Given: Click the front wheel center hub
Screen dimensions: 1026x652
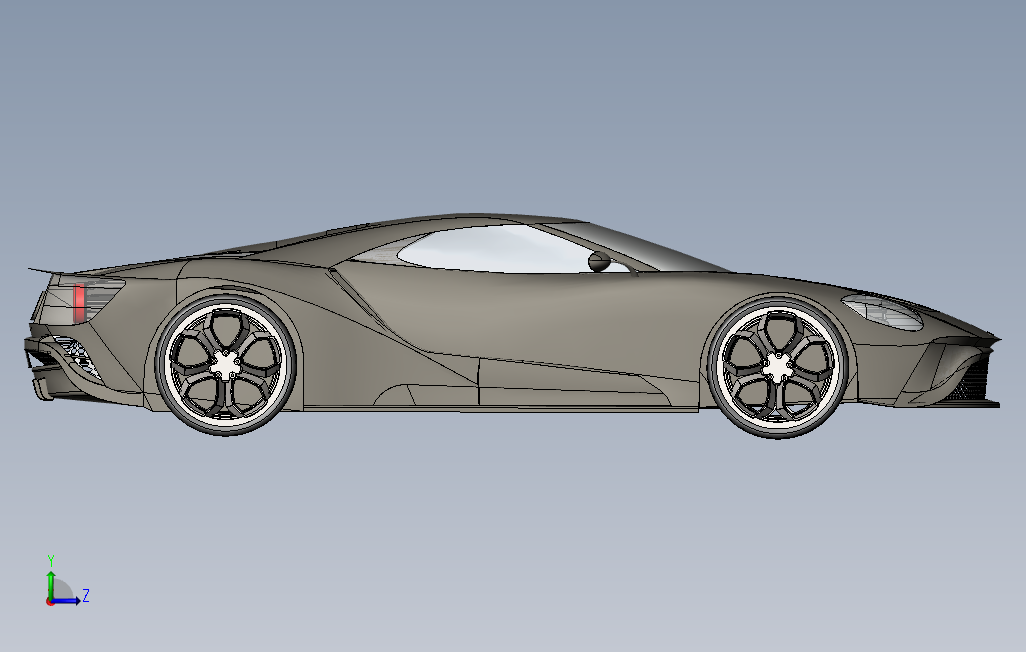Looking at the screenshot, I should click(x=778, y=367).
